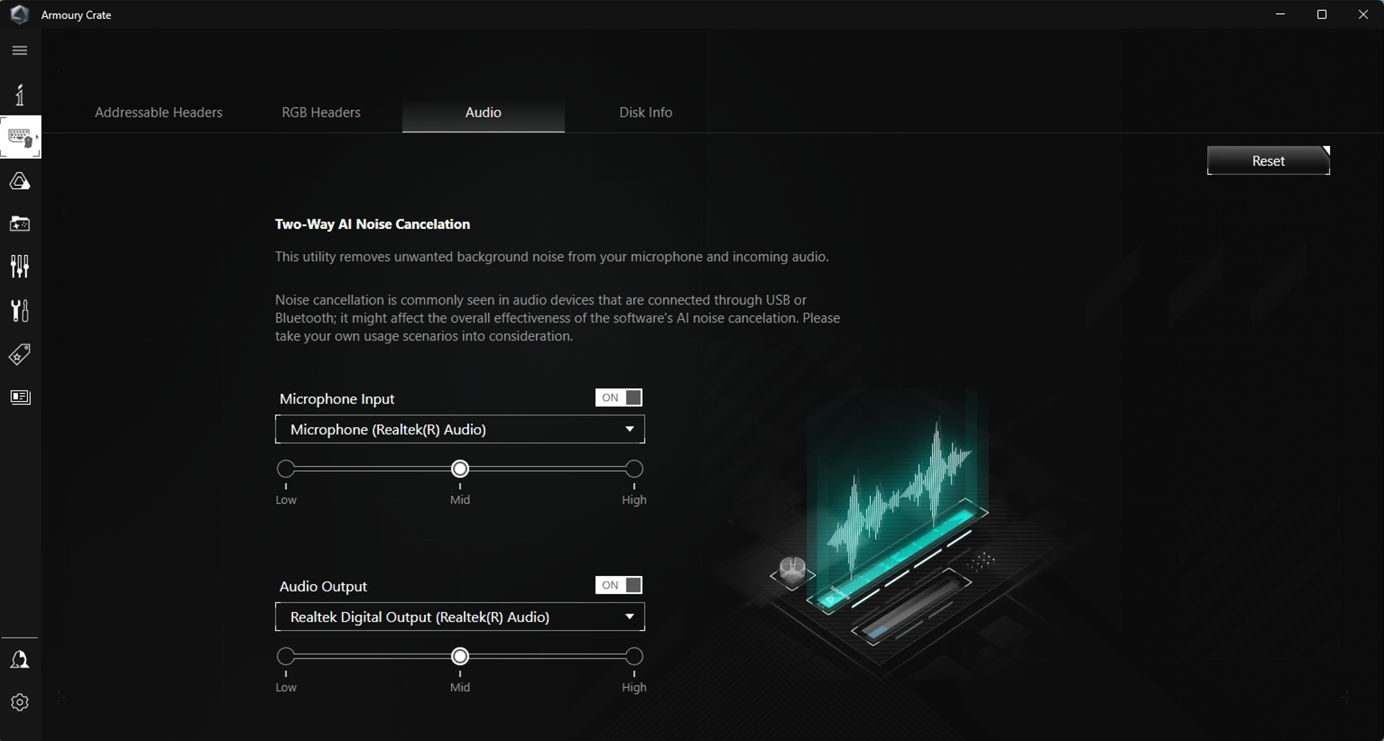
Task: Open Realtek Digital Output device dropdown
Action: click(x=460, y=617)
